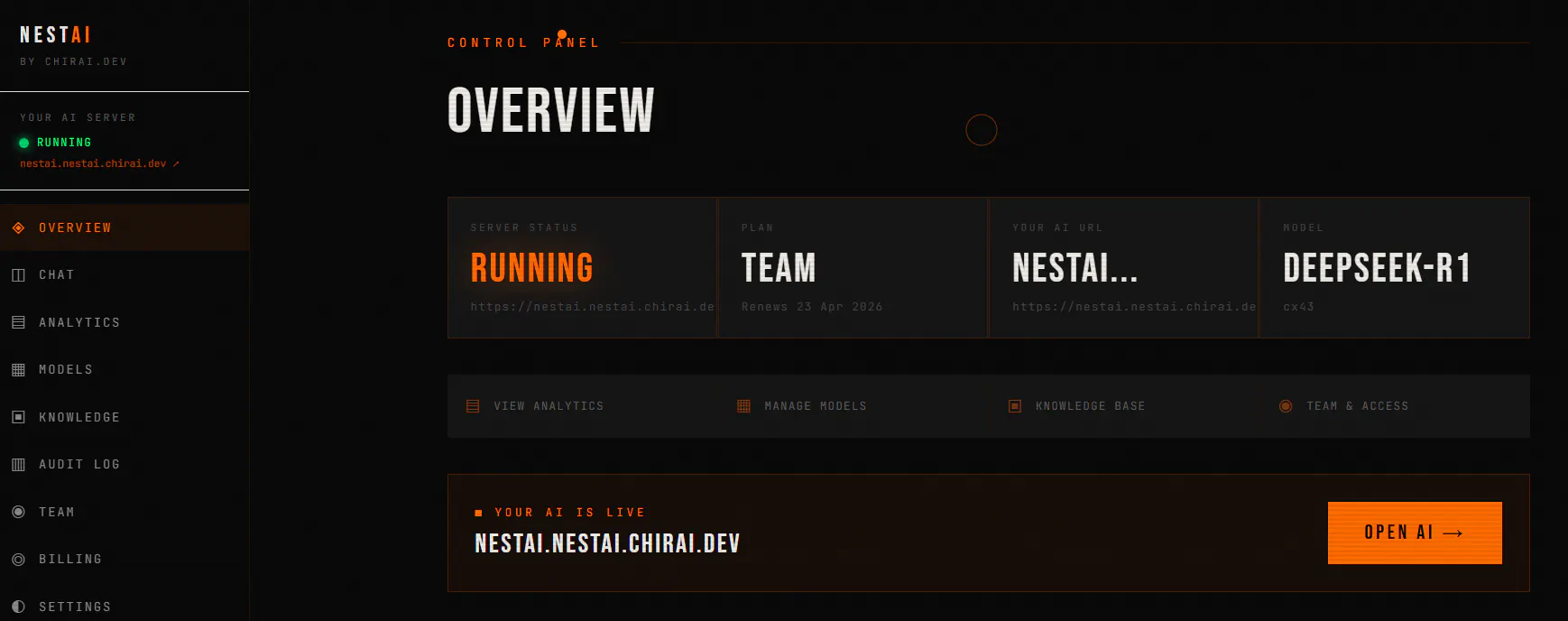Screen dimensions: 1568x621
Task: Open the nestai.nestai.chirai.dev sidebar link
Action: 99,164
